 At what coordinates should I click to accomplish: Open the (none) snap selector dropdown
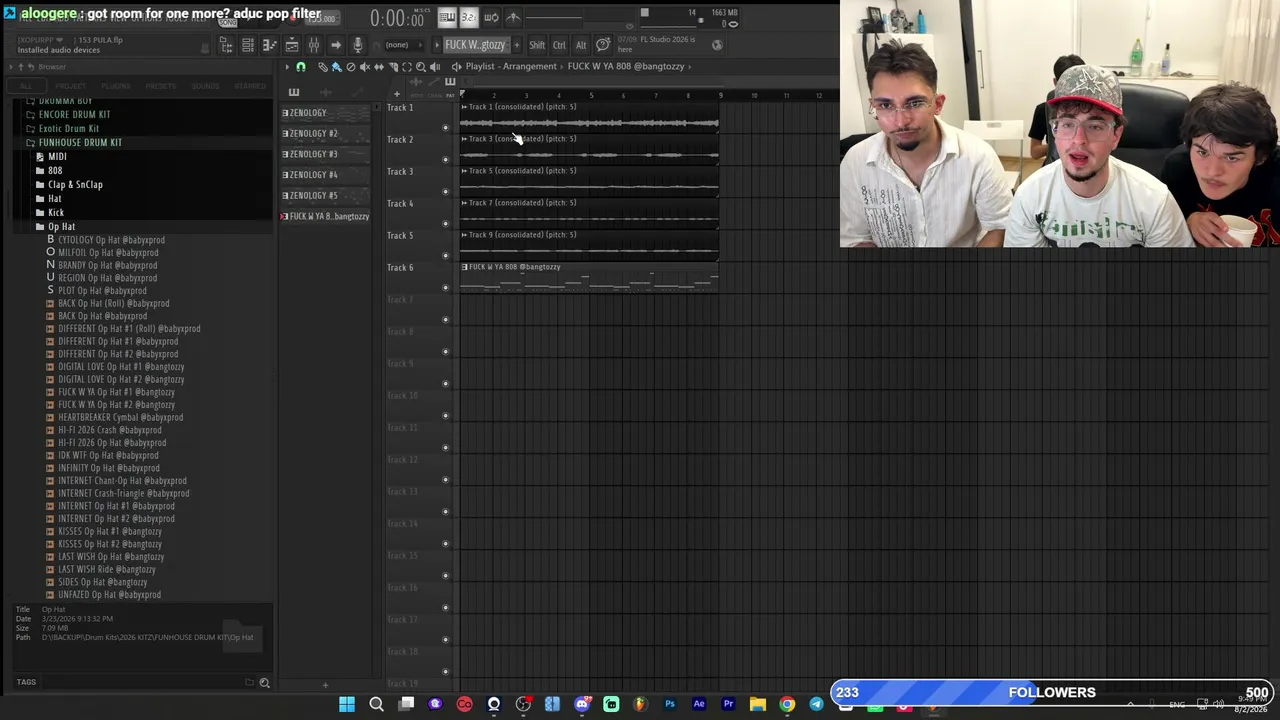pyautogui.click(x=402, y=45)
